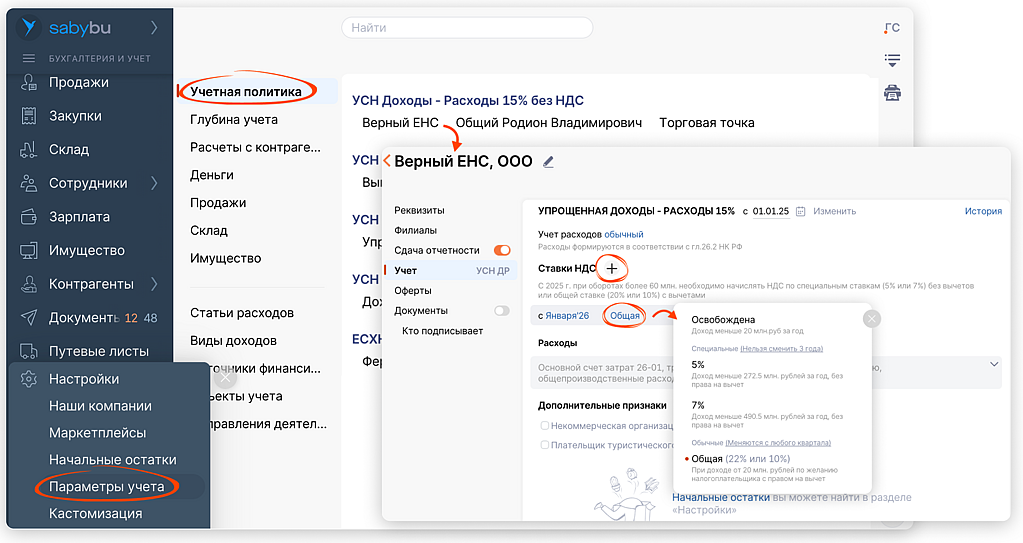Viewport: 1023px width, 543px height.
Task: Toggle the Сдача отчетности switch off
Action: tap(502, 250)
